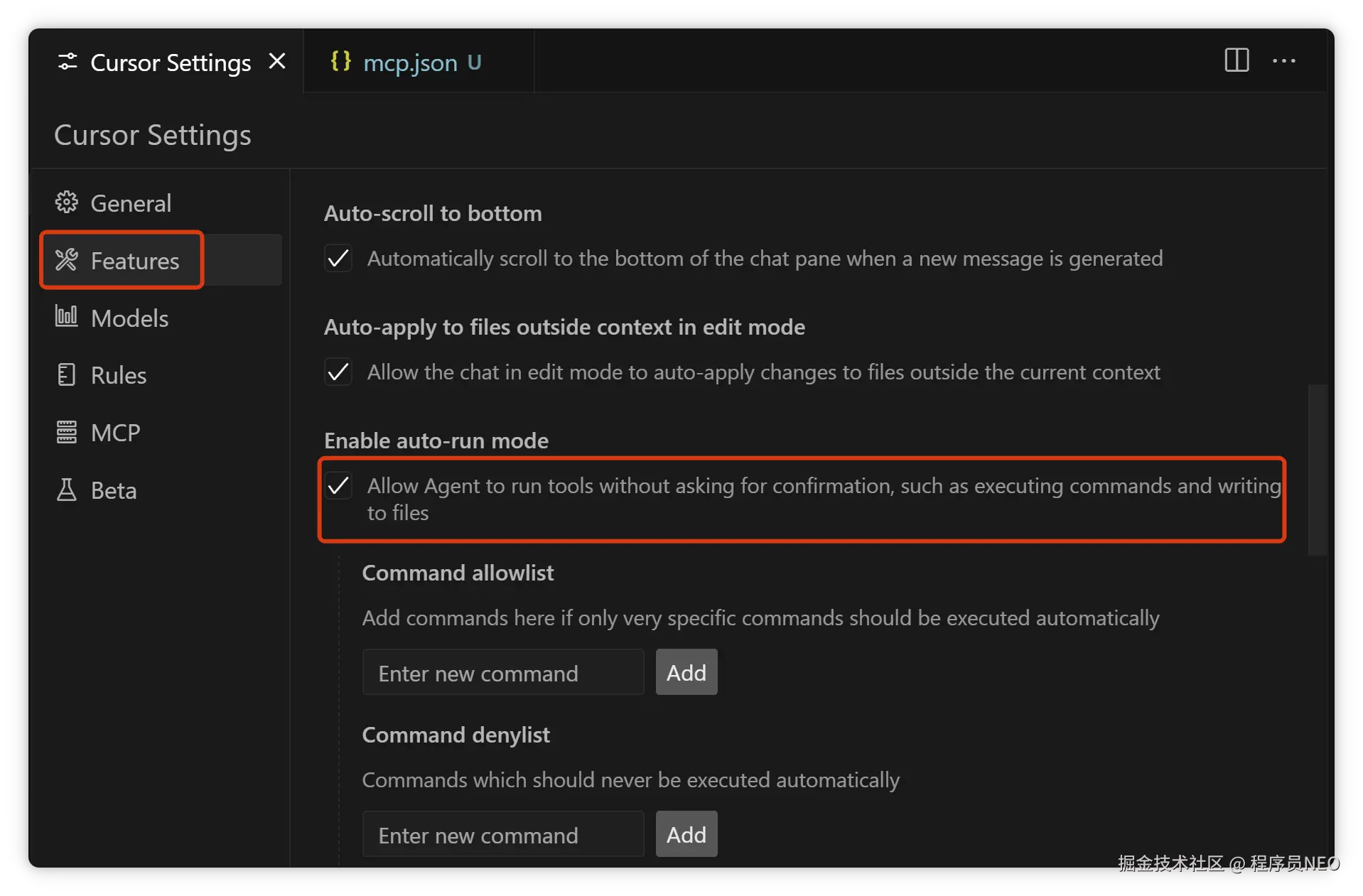Viewport: 1363px width, 896px height.
Task: Click Add button for Command denylist
Action: coord(686,834)
